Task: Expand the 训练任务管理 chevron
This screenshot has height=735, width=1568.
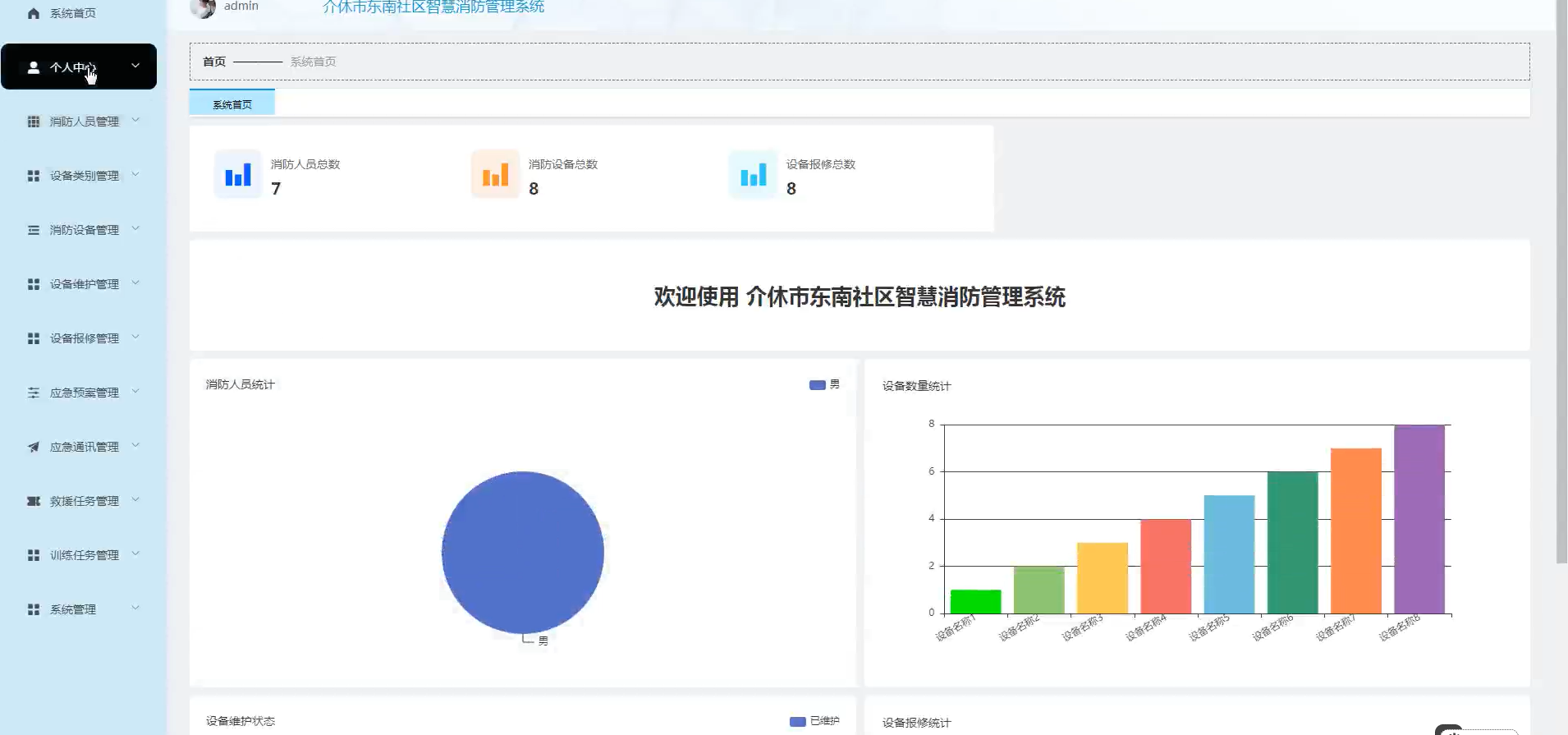Action: tap(135, 554)
